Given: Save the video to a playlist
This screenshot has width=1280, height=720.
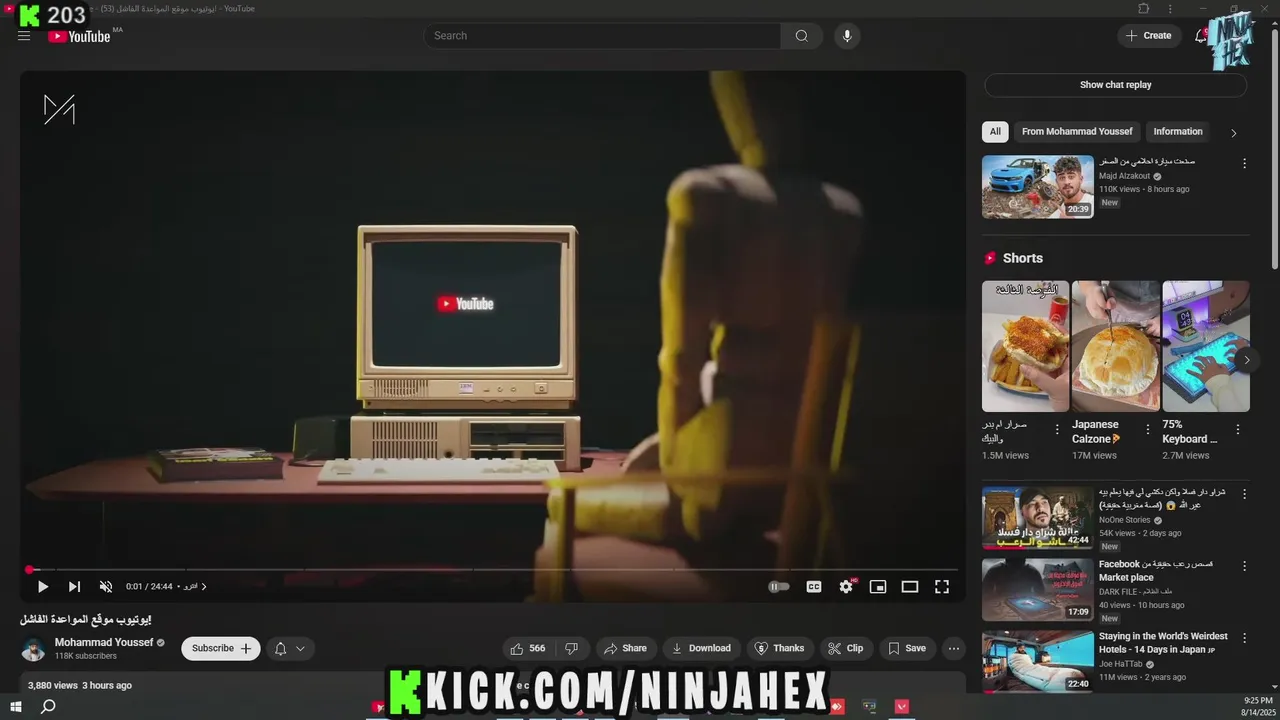Looking at the screenshot, I should tap(907, 648).
